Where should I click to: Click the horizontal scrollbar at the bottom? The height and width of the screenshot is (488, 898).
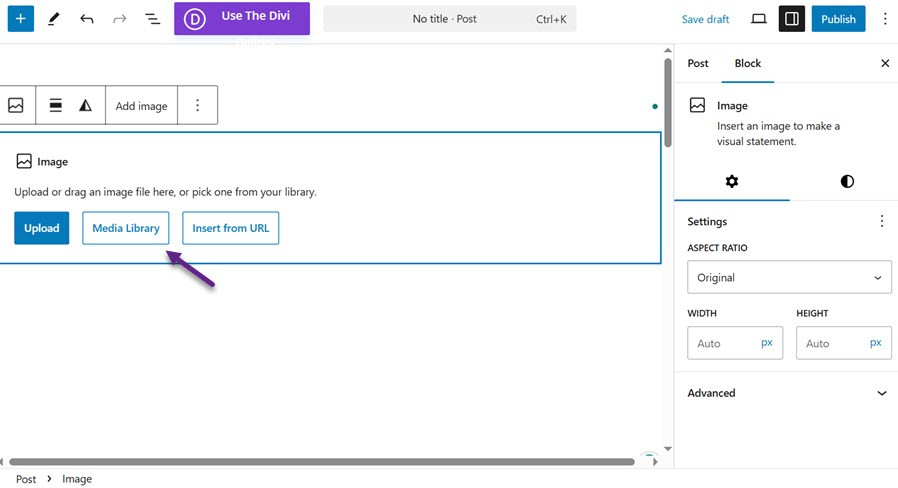tap(320, 462)
